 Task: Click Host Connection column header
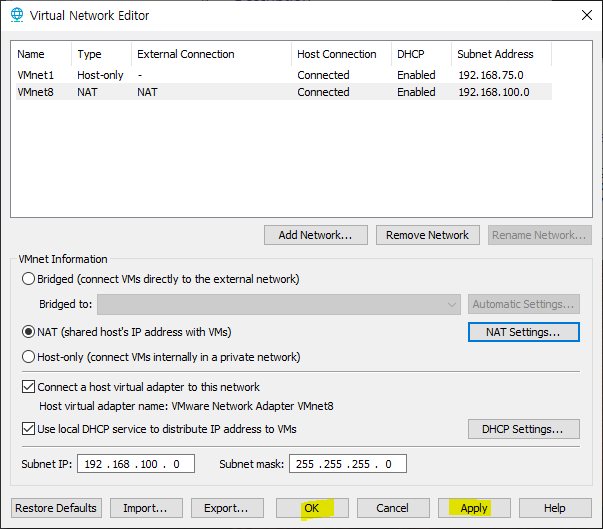click(341, 54)
